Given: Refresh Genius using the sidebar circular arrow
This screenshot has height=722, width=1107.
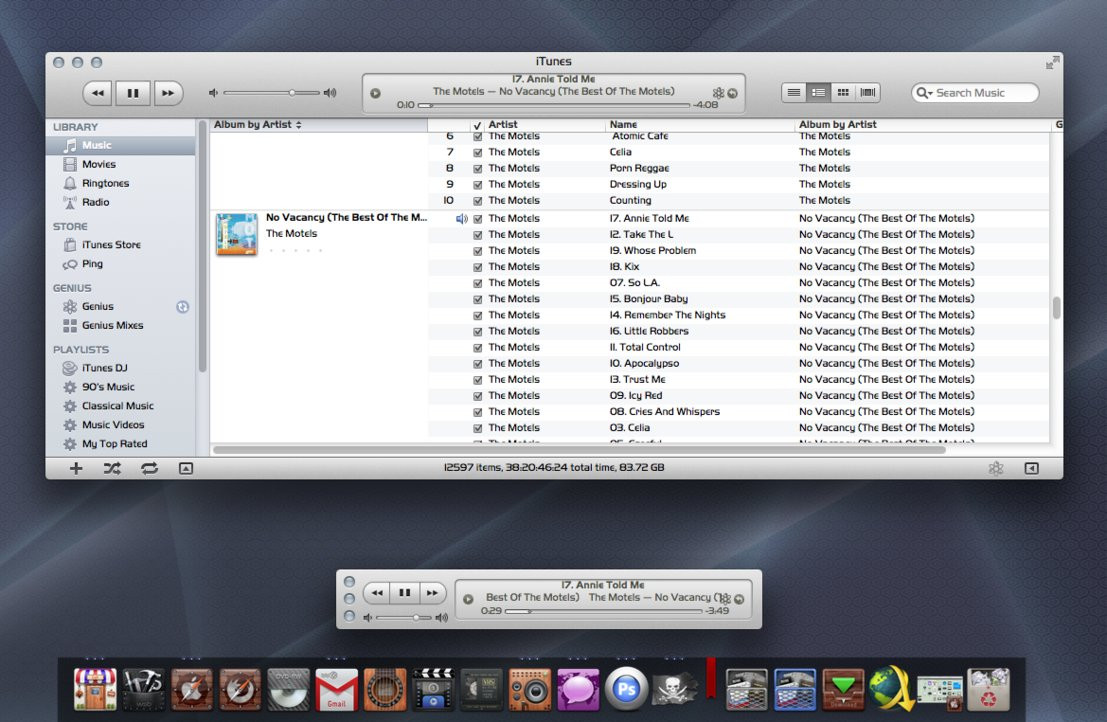Looking at the screenshot, I should [x=182, y=306].
